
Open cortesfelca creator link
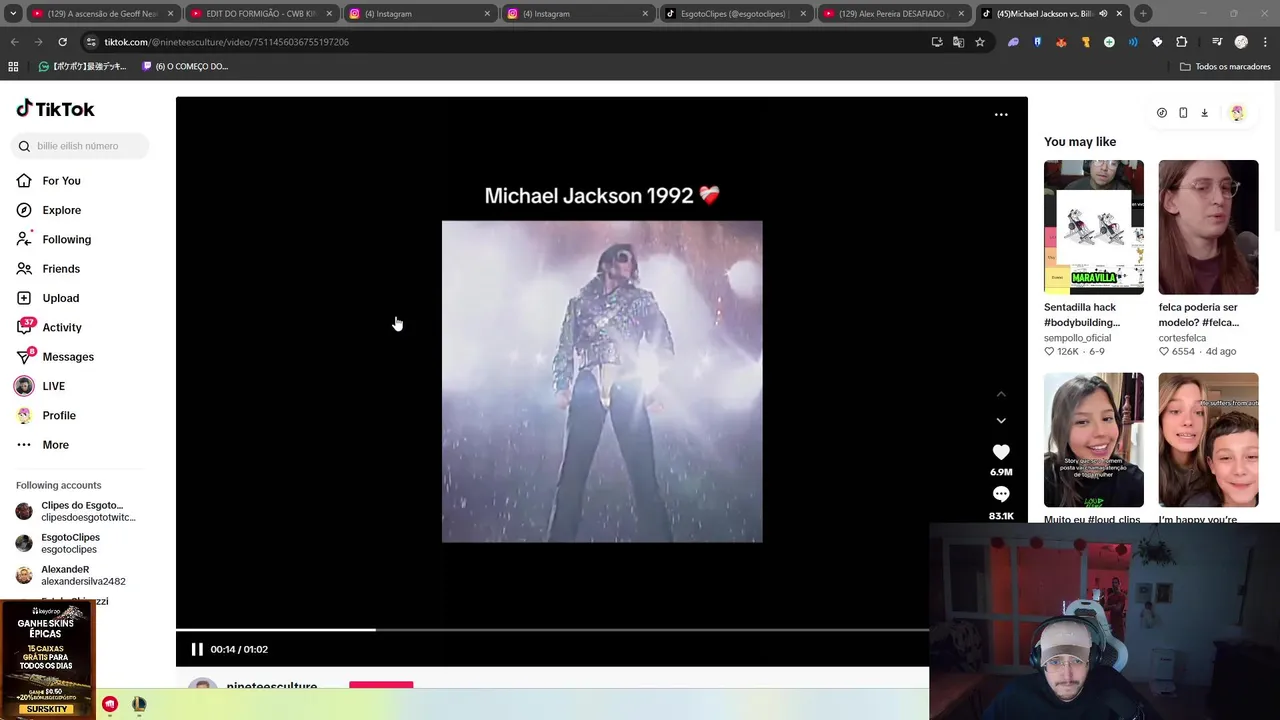pyautogui.click(x=1182, y=338)
